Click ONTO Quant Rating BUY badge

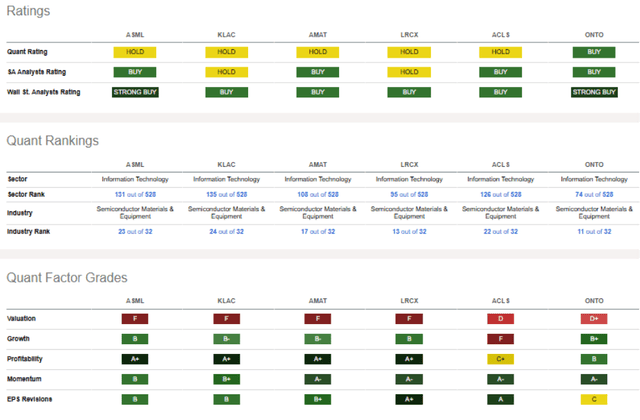[594, 52]
